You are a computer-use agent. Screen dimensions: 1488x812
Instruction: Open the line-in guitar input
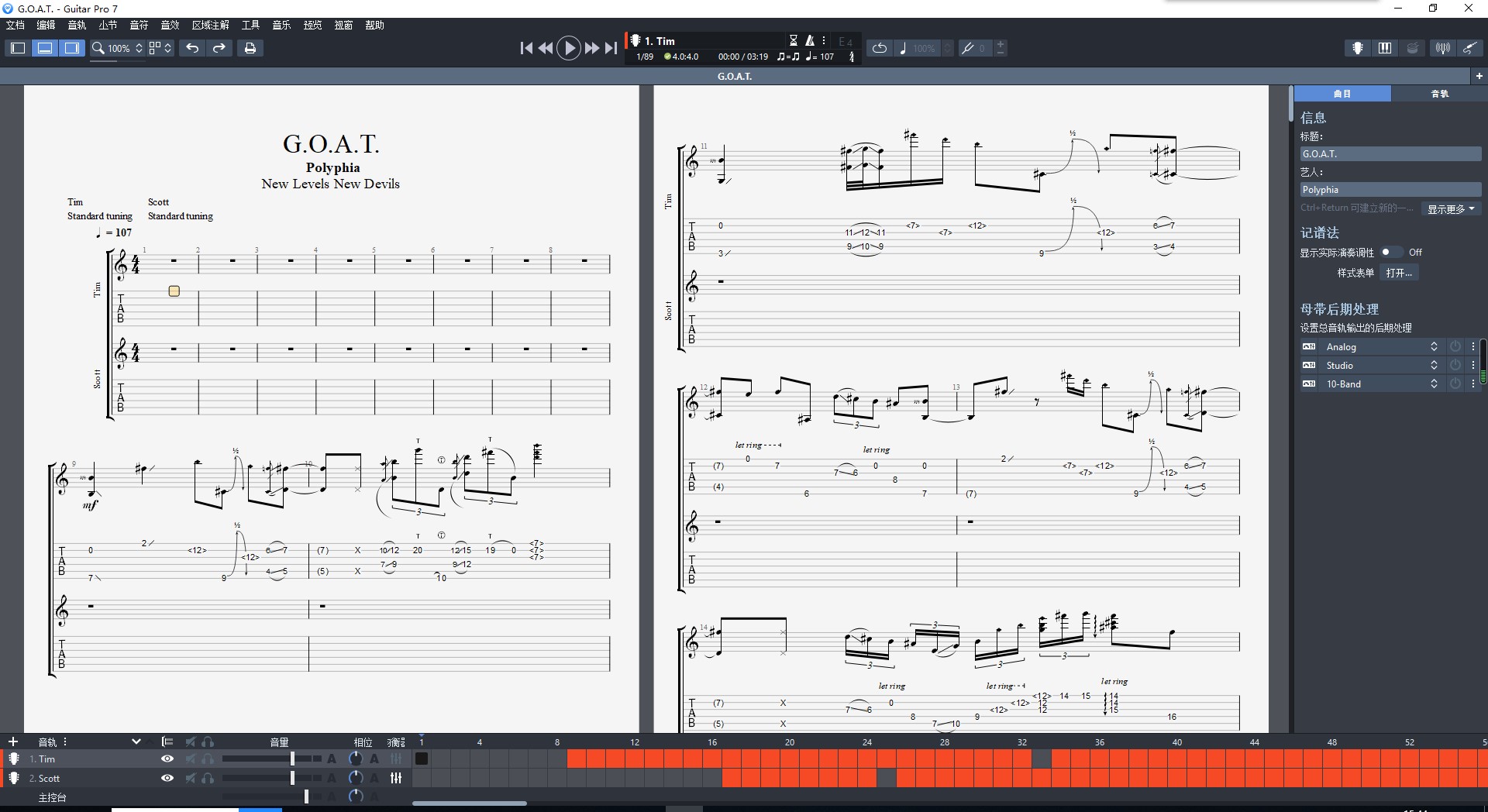click(x=1469, y=48)
